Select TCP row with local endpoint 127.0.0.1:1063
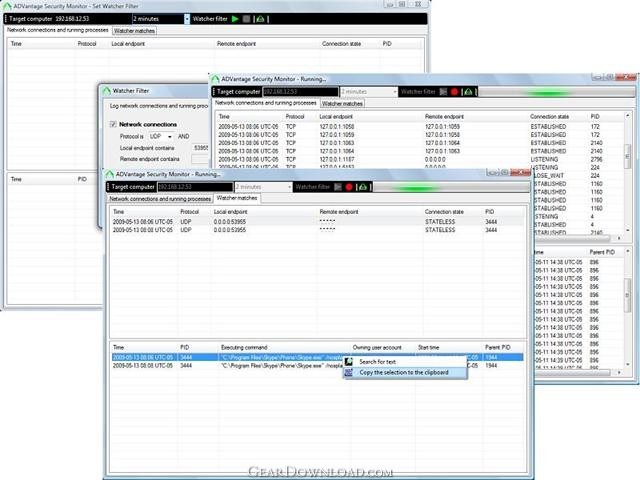Screen dimensions: 640x480 point(420,143)
